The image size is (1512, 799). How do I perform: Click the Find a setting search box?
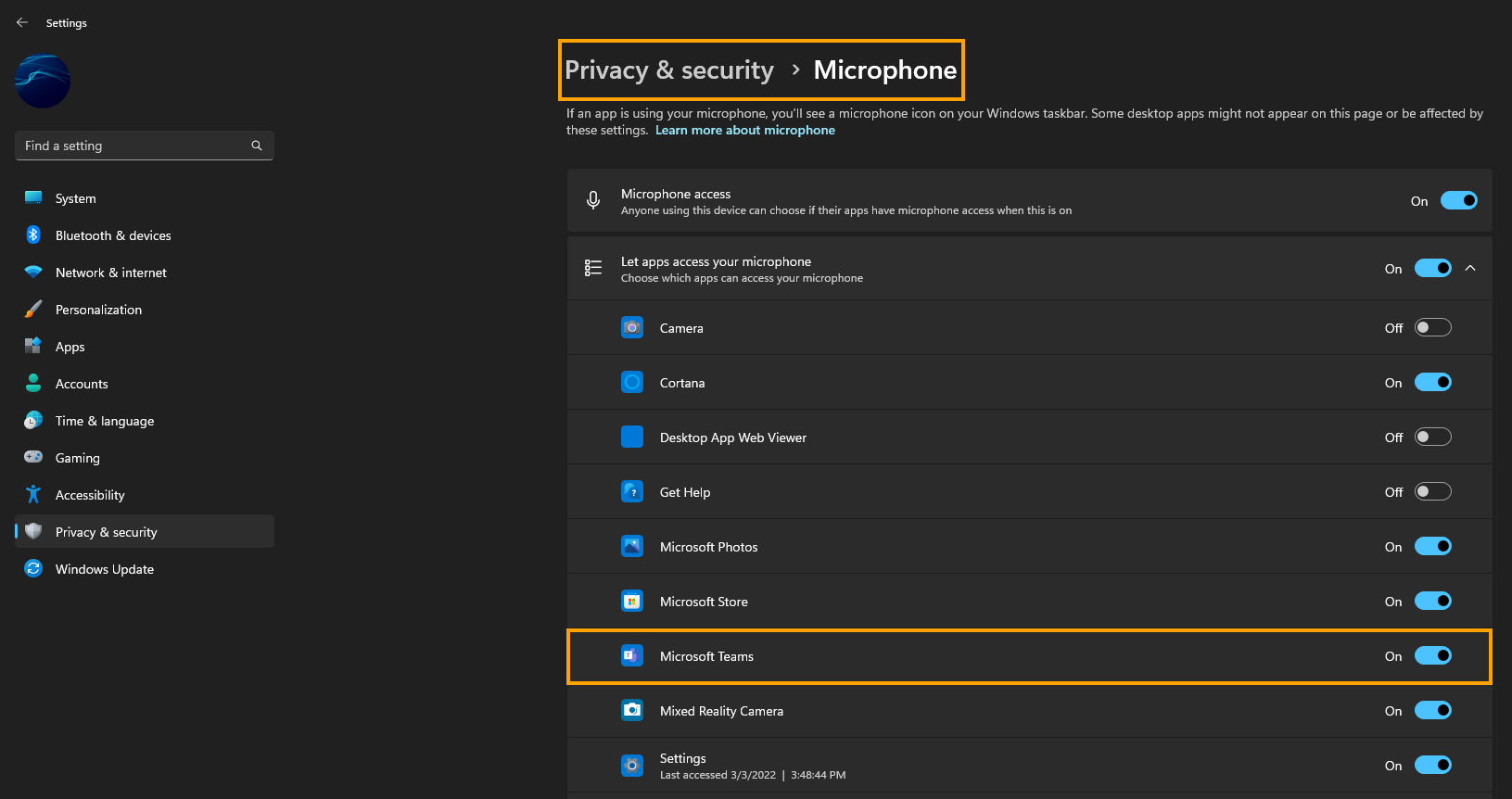click(145, 146)
